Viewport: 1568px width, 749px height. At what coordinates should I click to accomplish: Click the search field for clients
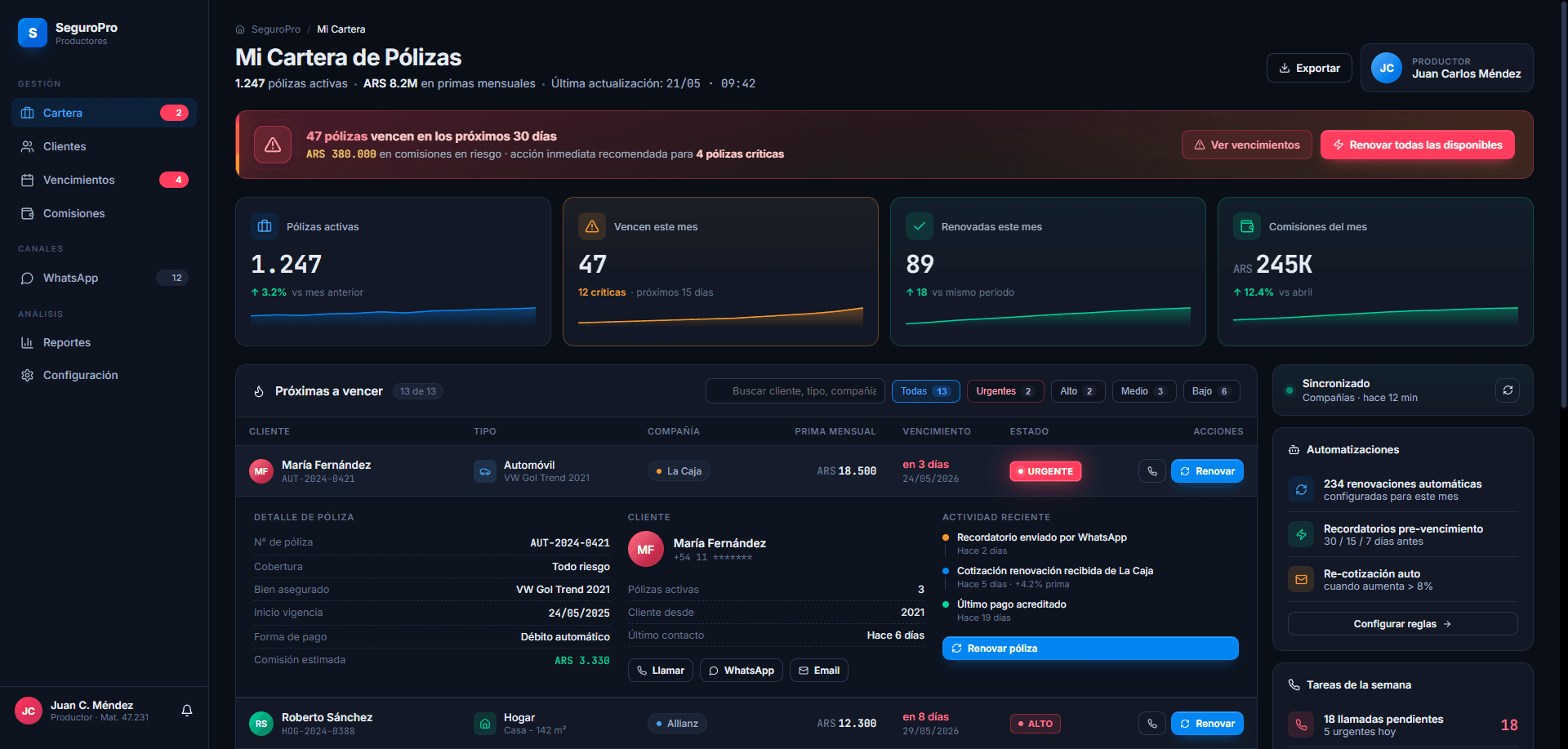(x=795, y=391)
